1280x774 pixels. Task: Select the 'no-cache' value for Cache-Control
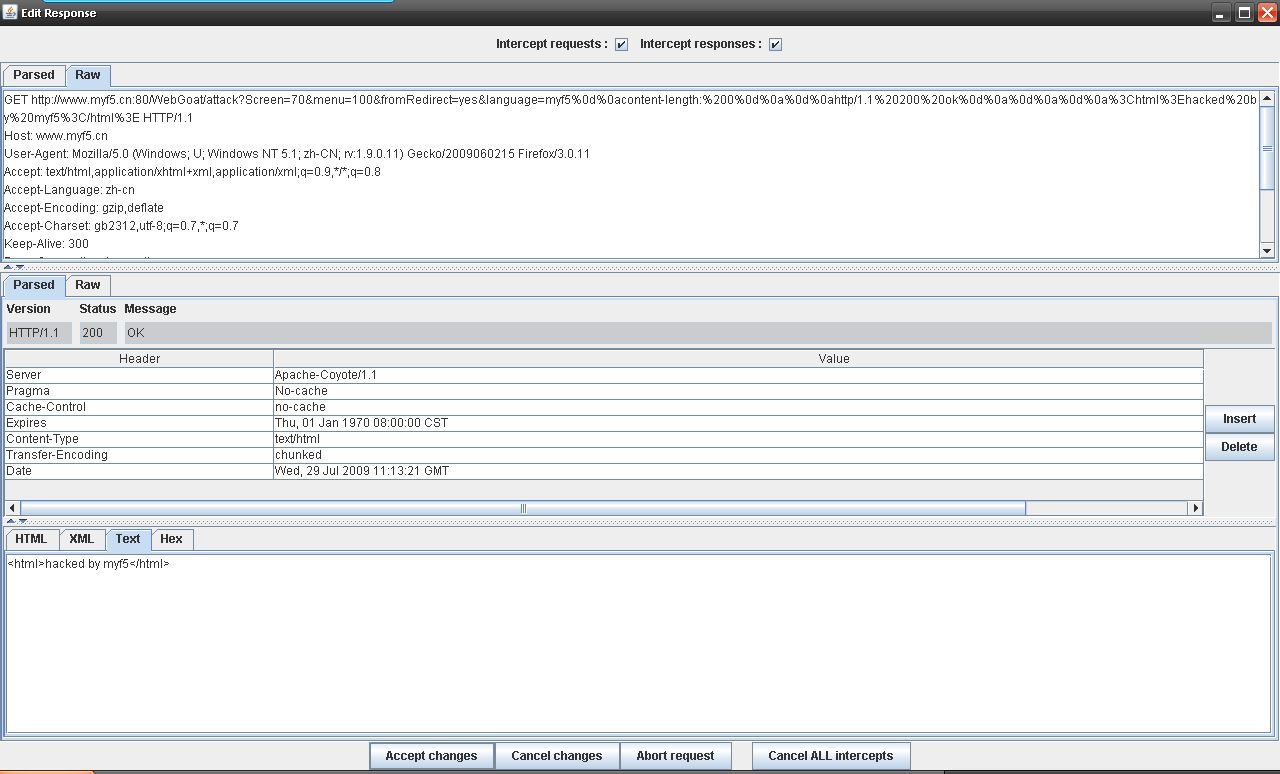pos(738,407)
